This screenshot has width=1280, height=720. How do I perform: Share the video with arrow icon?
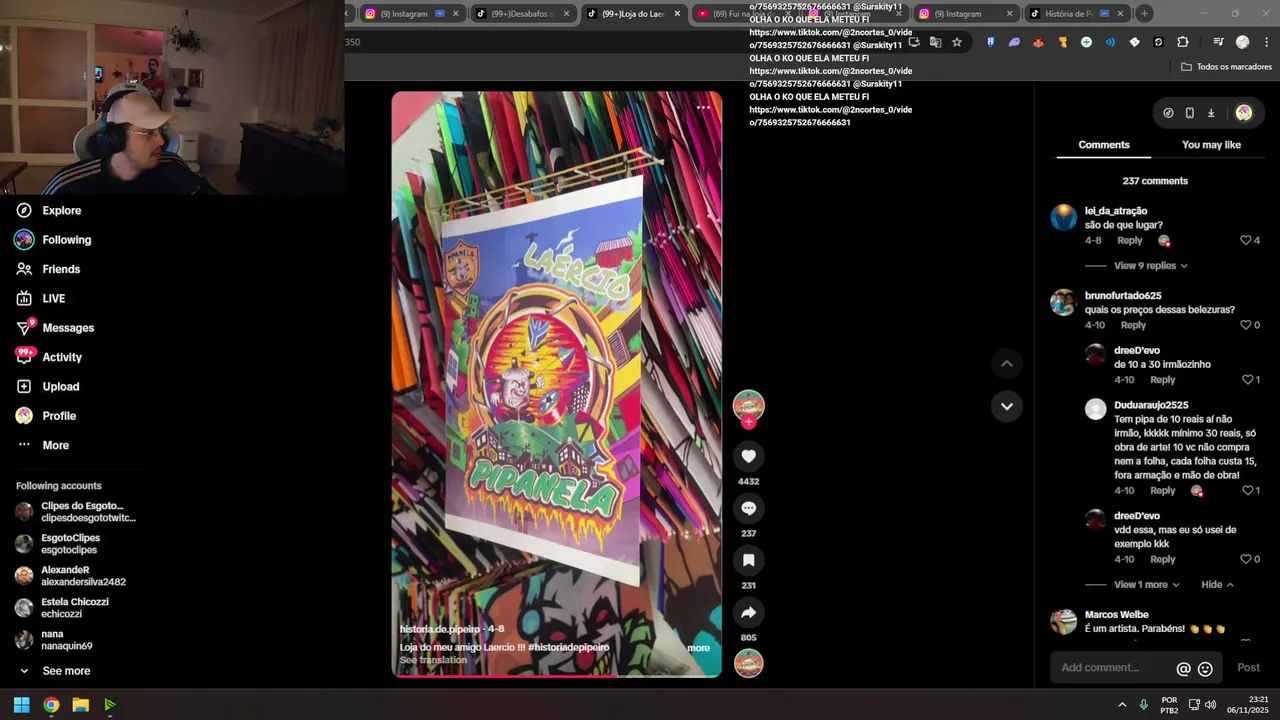click(x=748, y=612)
